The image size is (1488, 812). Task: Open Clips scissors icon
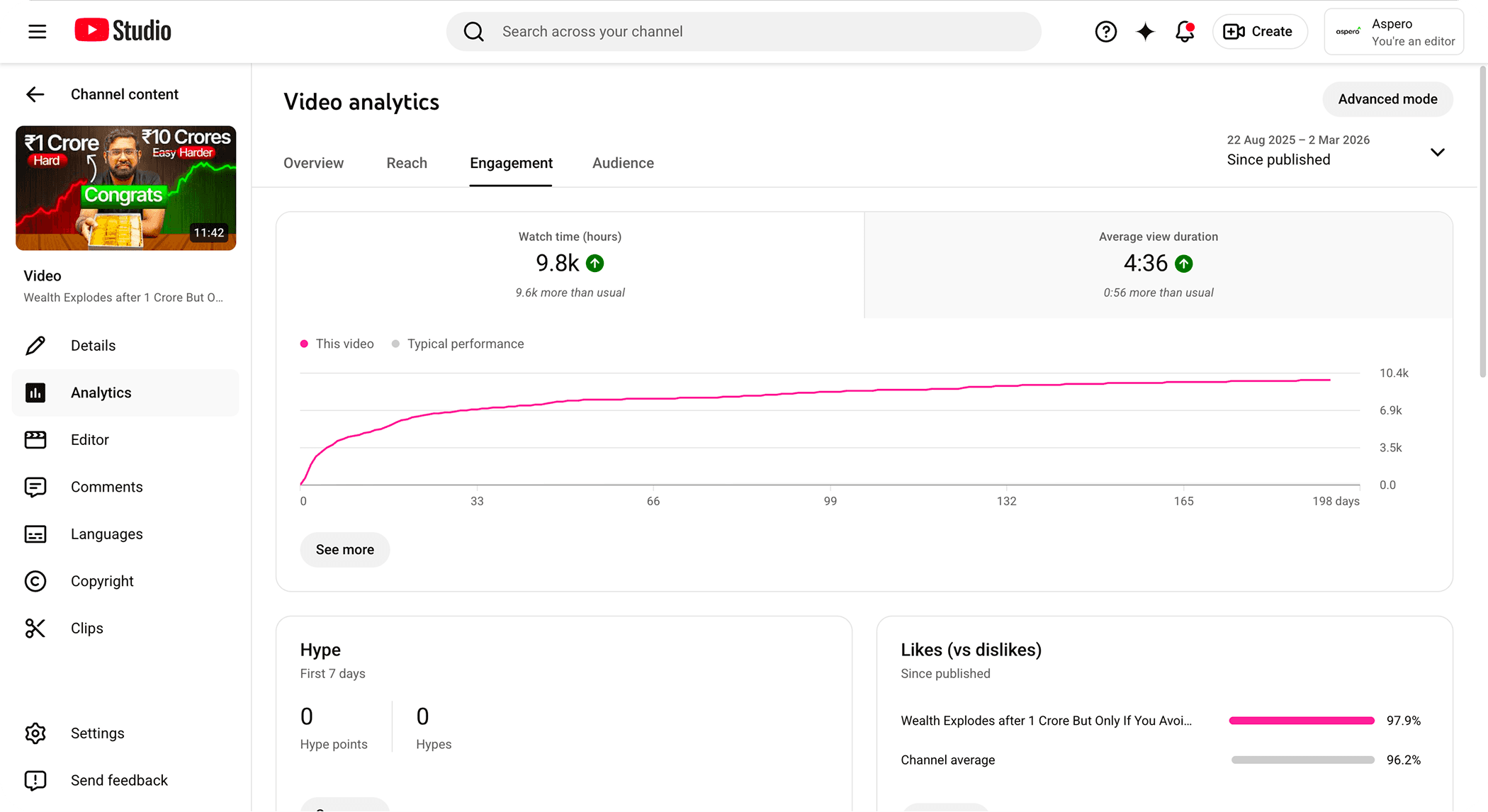(x=35, y=628)
